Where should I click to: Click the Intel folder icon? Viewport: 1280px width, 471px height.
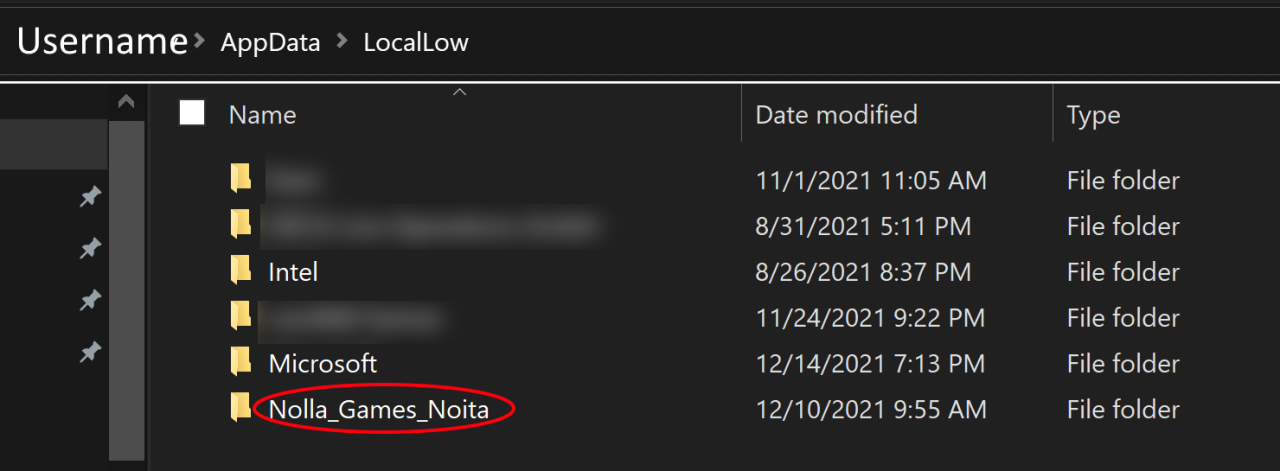[x=240, y=270]
